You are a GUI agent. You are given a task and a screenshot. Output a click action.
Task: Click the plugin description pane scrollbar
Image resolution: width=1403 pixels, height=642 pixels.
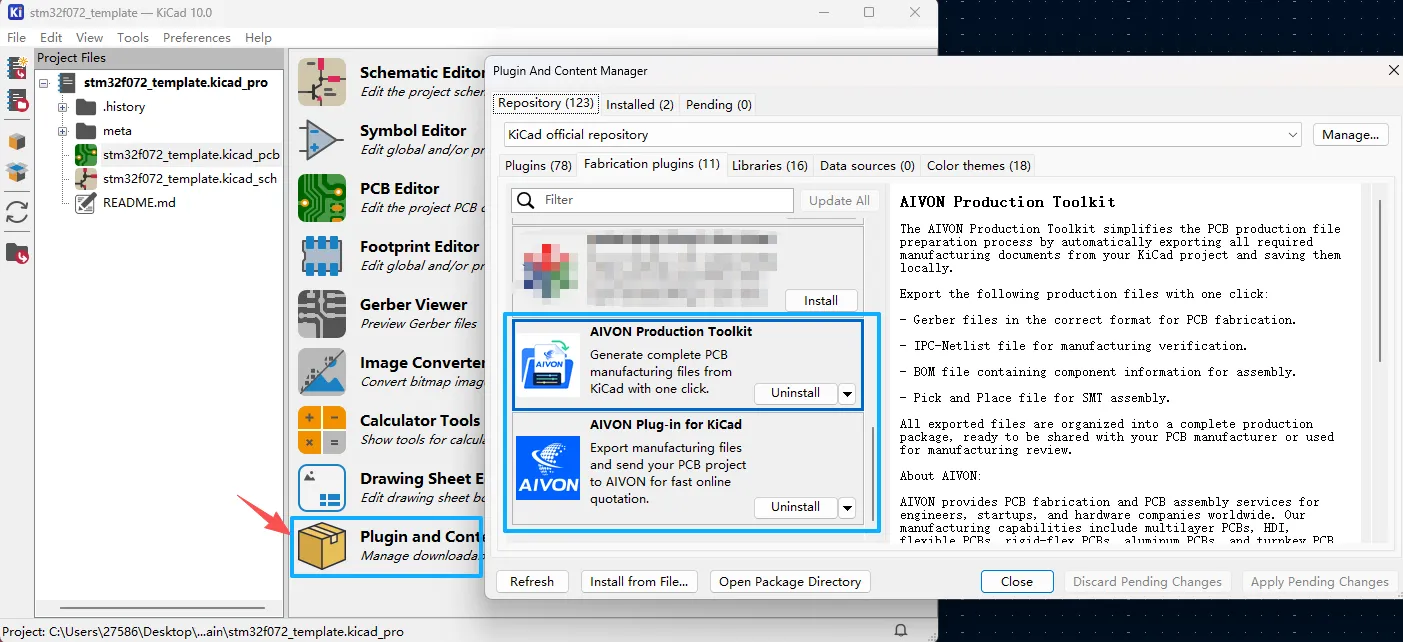[x=1380, y=280]
